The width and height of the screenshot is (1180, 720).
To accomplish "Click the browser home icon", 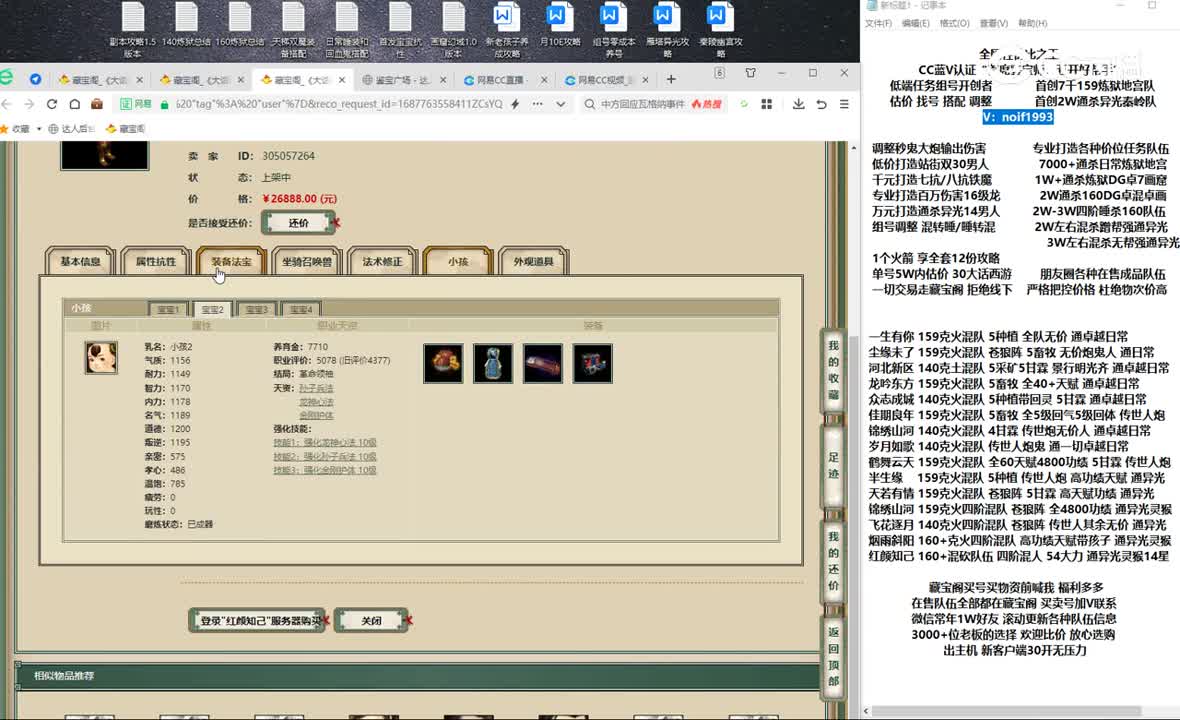I will pos(75,104).
